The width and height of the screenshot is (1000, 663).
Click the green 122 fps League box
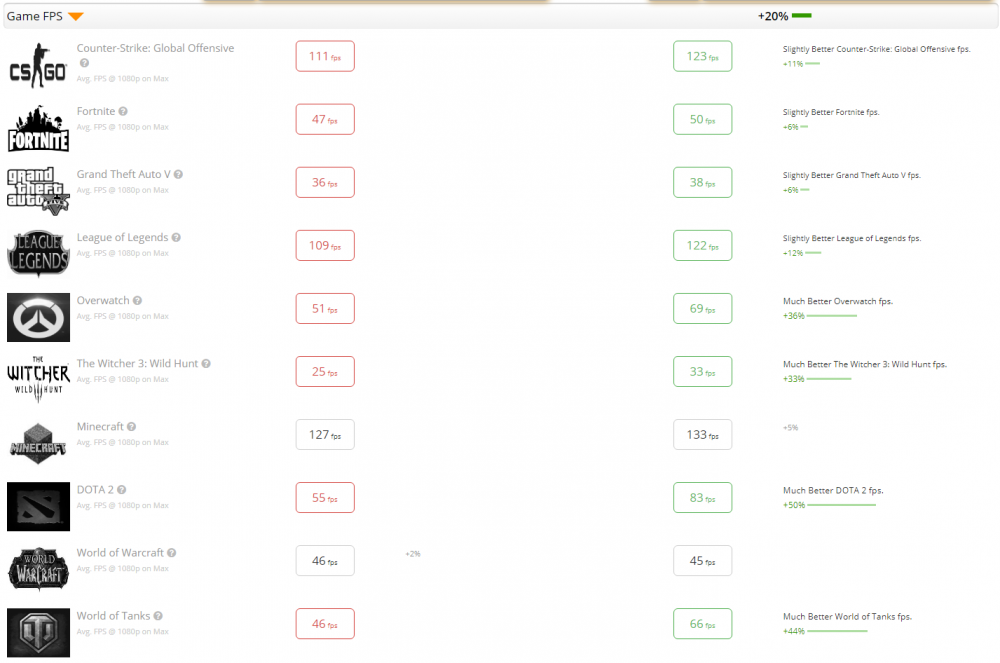(703, 245)
